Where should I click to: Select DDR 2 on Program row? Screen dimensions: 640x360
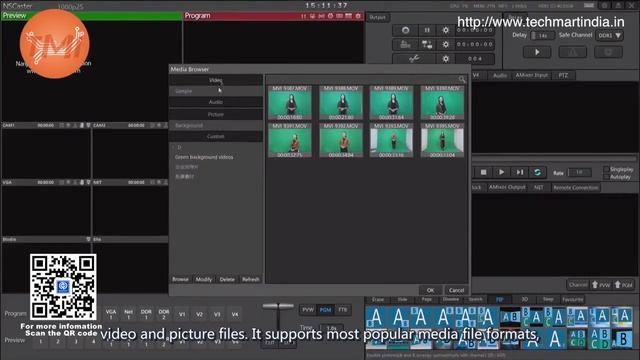click(x=164, y=314)
